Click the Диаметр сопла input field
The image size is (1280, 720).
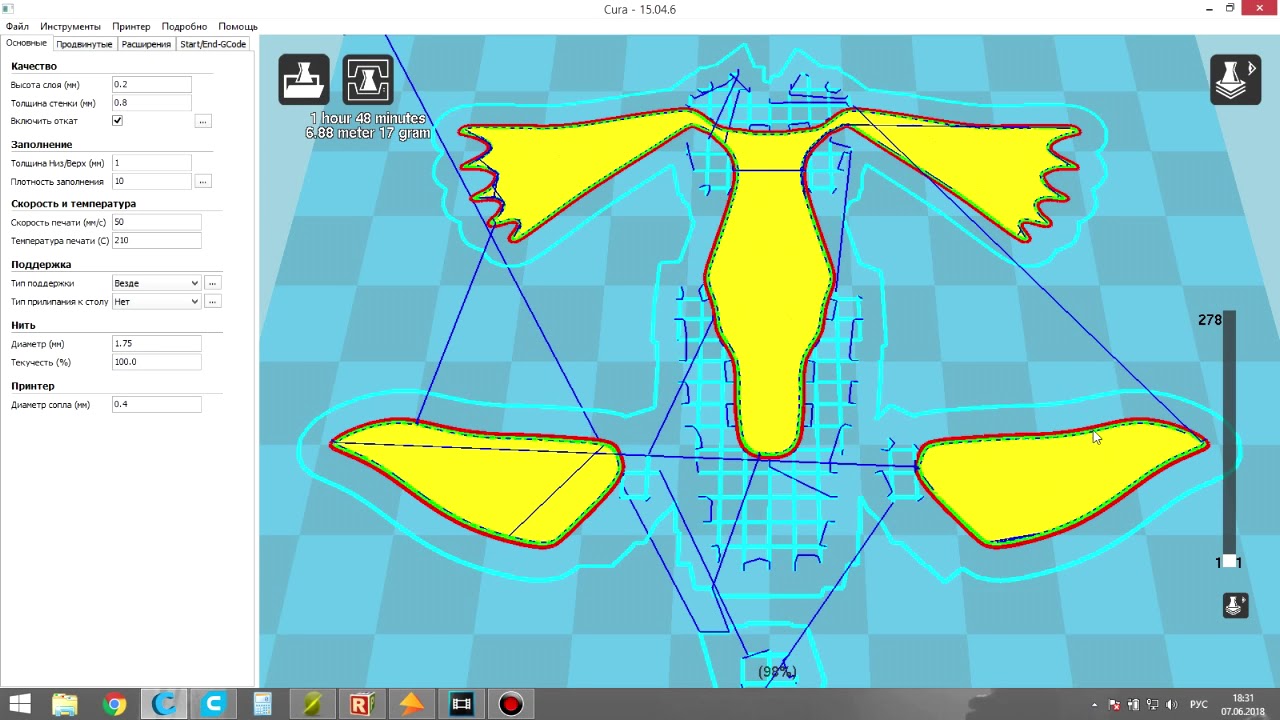pyautogui.click(x=156, y=404)
